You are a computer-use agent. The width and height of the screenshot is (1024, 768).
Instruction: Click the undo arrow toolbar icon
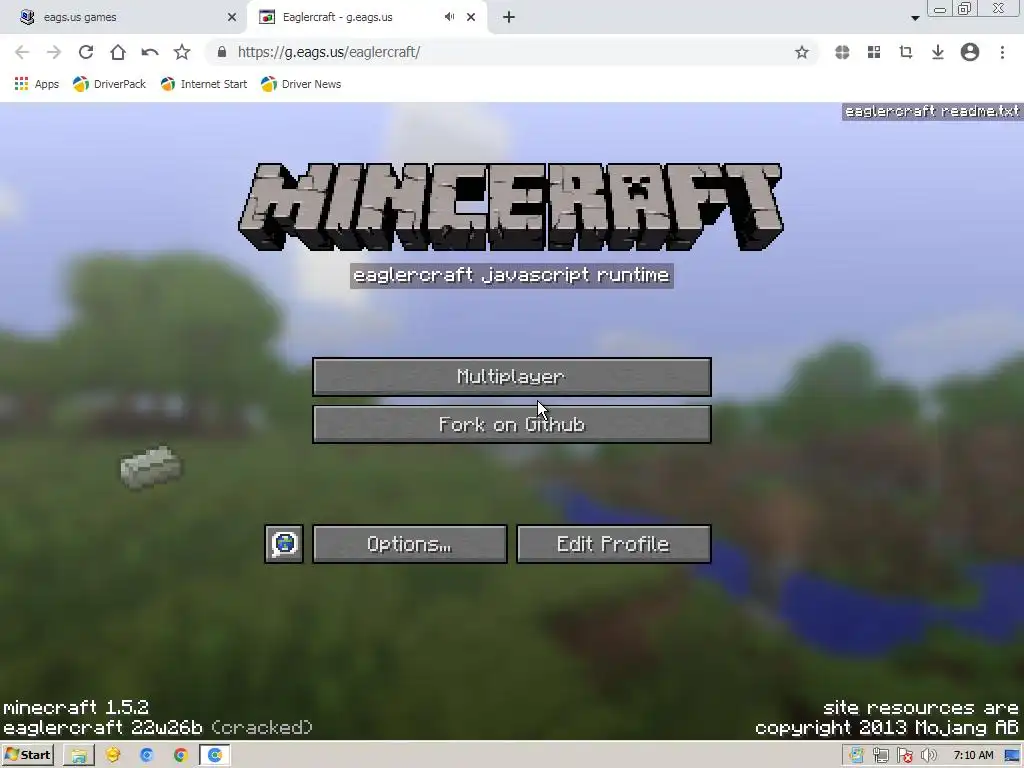click(150, 52)
